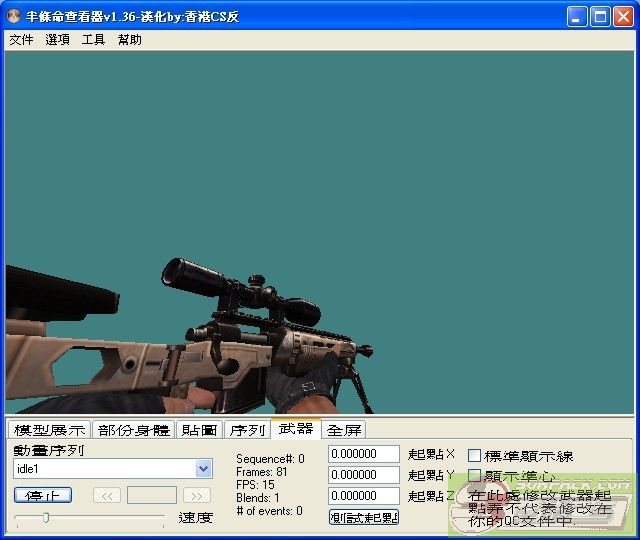This screenshot has height=540, width=640.
Task: Select the 貼圖 tab
Action: click(x=200, y=430)
